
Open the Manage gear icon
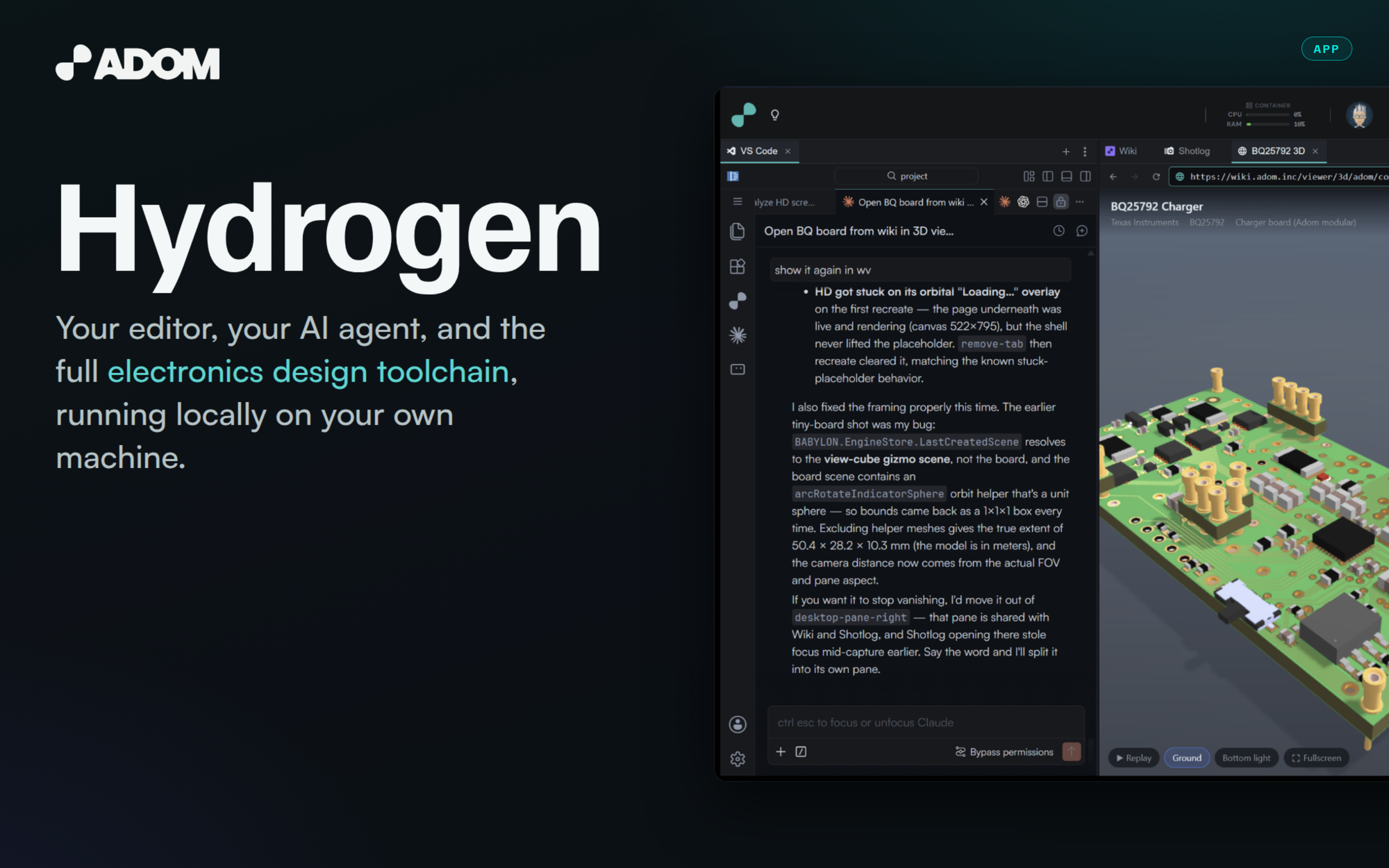738,759
